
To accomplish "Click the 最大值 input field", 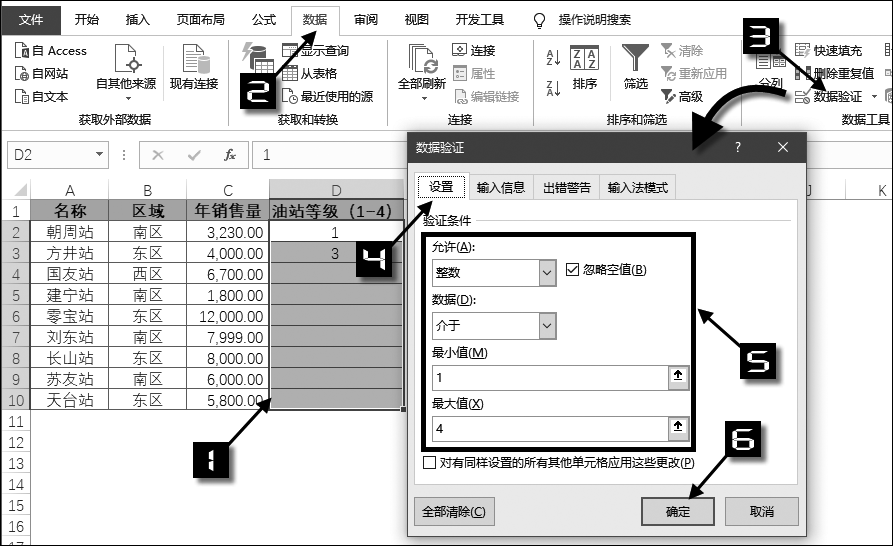I will click(x=550, y=429).
